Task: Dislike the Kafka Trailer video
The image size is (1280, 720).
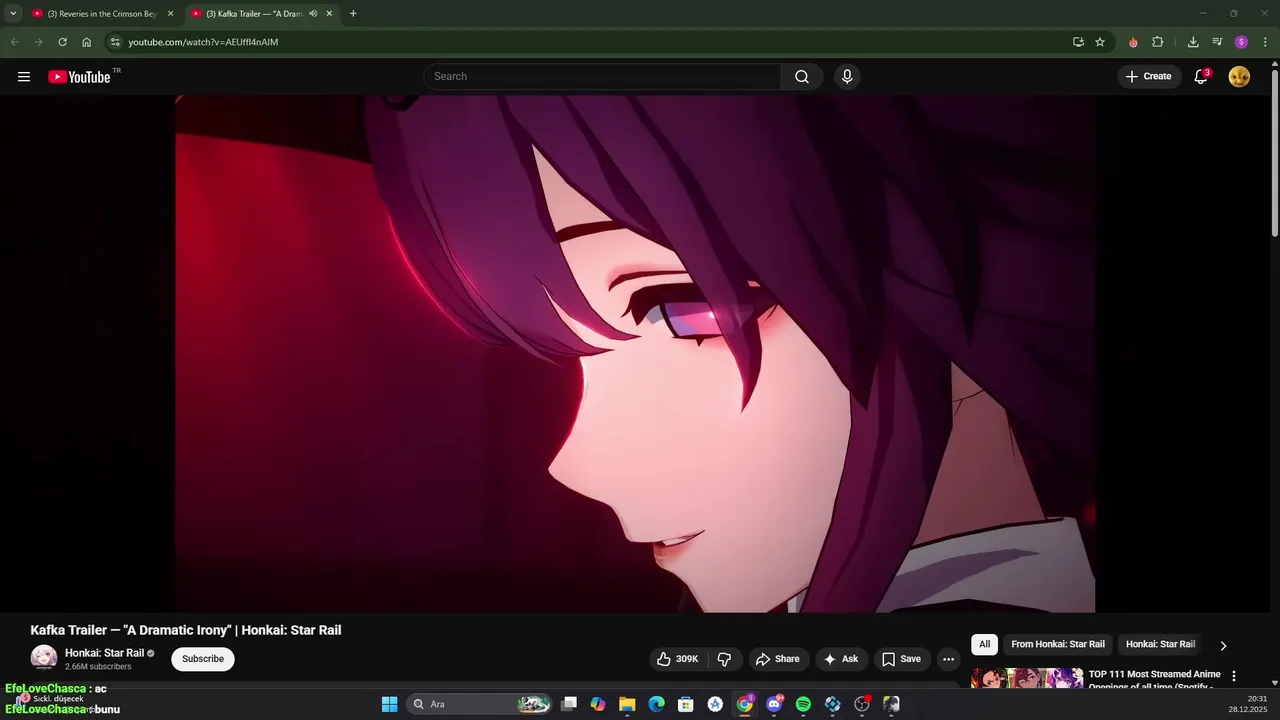Action: [x=724, y=659]
